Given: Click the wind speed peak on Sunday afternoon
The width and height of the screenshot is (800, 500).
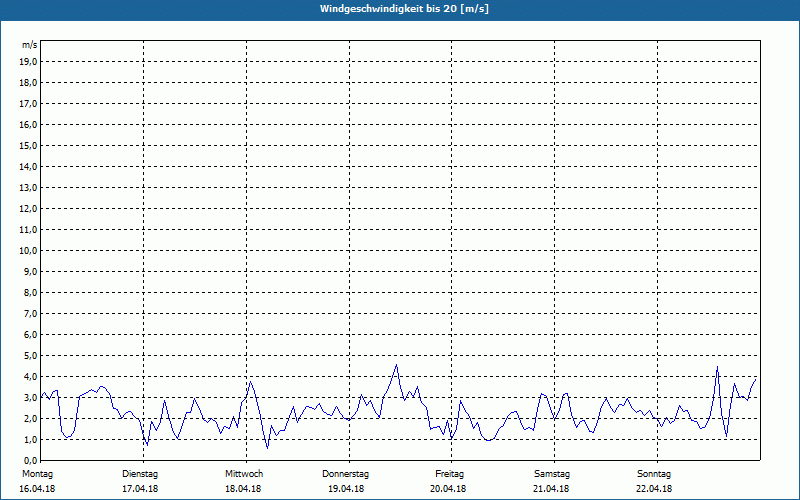Looking at the screenshot, I should click(717, 366).
